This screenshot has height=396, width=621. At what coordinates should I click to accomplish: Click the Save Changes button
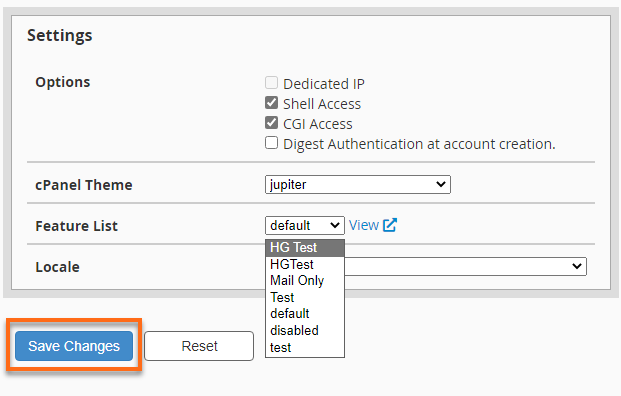click(x=74, y=346)
